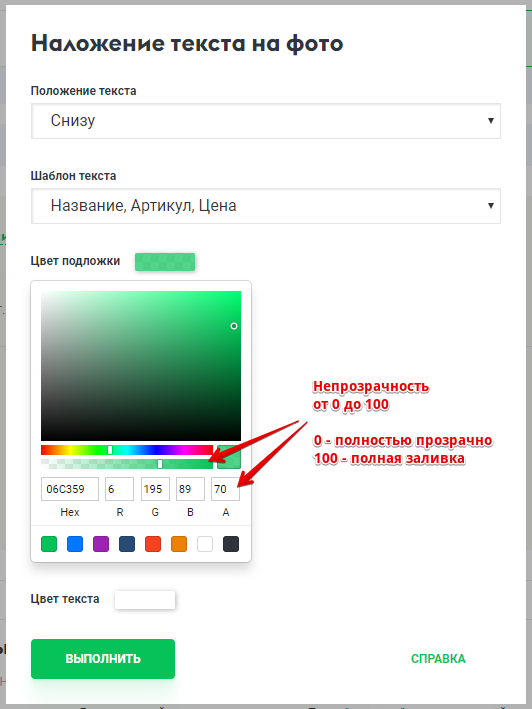Select the dark gray preset swatch
This screenshot has width=532, height=709.
(x=231, y=544)
